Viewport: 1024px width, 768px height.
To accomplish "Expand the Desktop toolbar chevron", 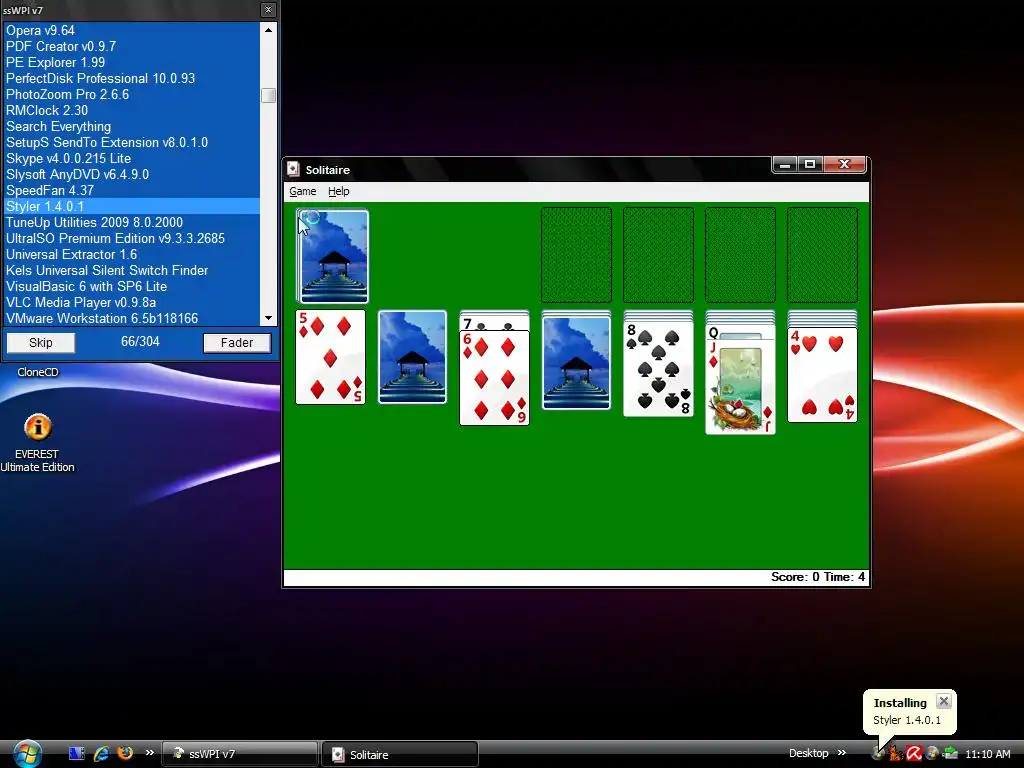I will (842, 753).
